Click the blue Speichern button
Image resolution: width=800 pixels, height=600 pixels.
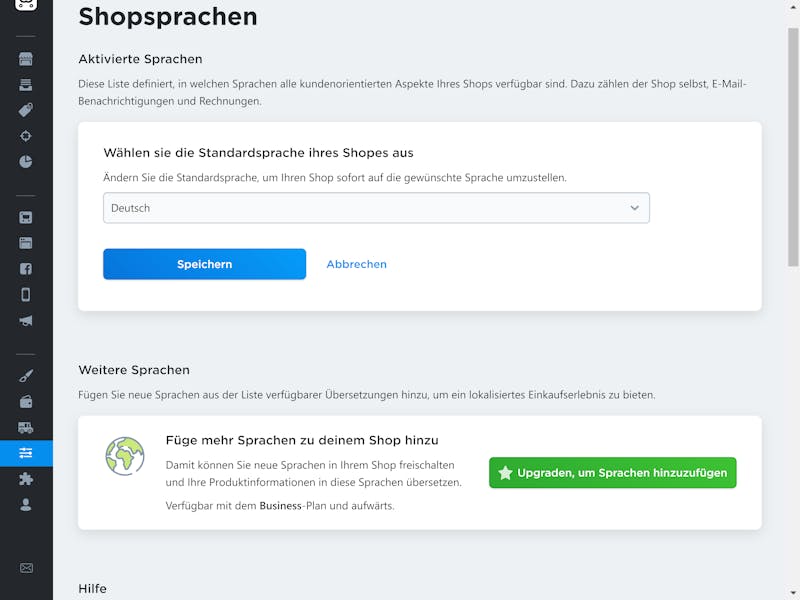[x=205, y=264]
